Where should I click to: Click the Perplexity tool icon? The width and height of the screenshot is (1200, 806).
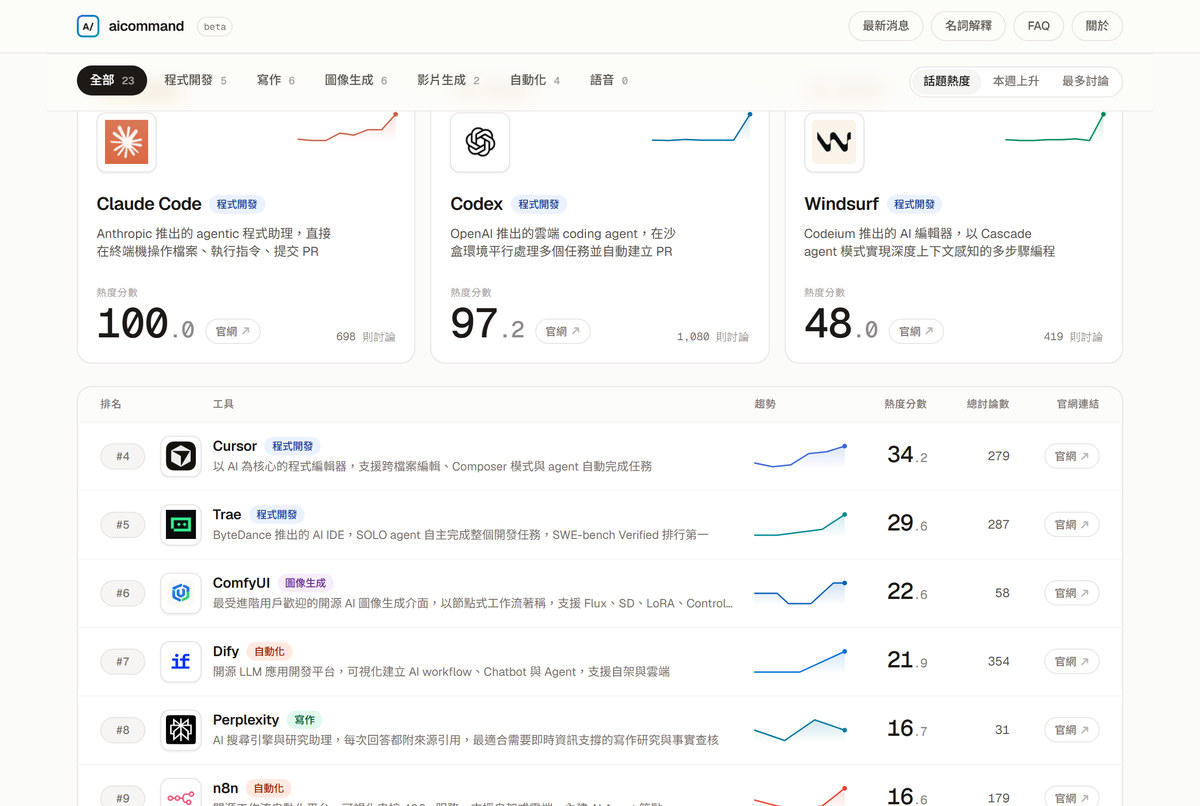[x=181, y=730]
